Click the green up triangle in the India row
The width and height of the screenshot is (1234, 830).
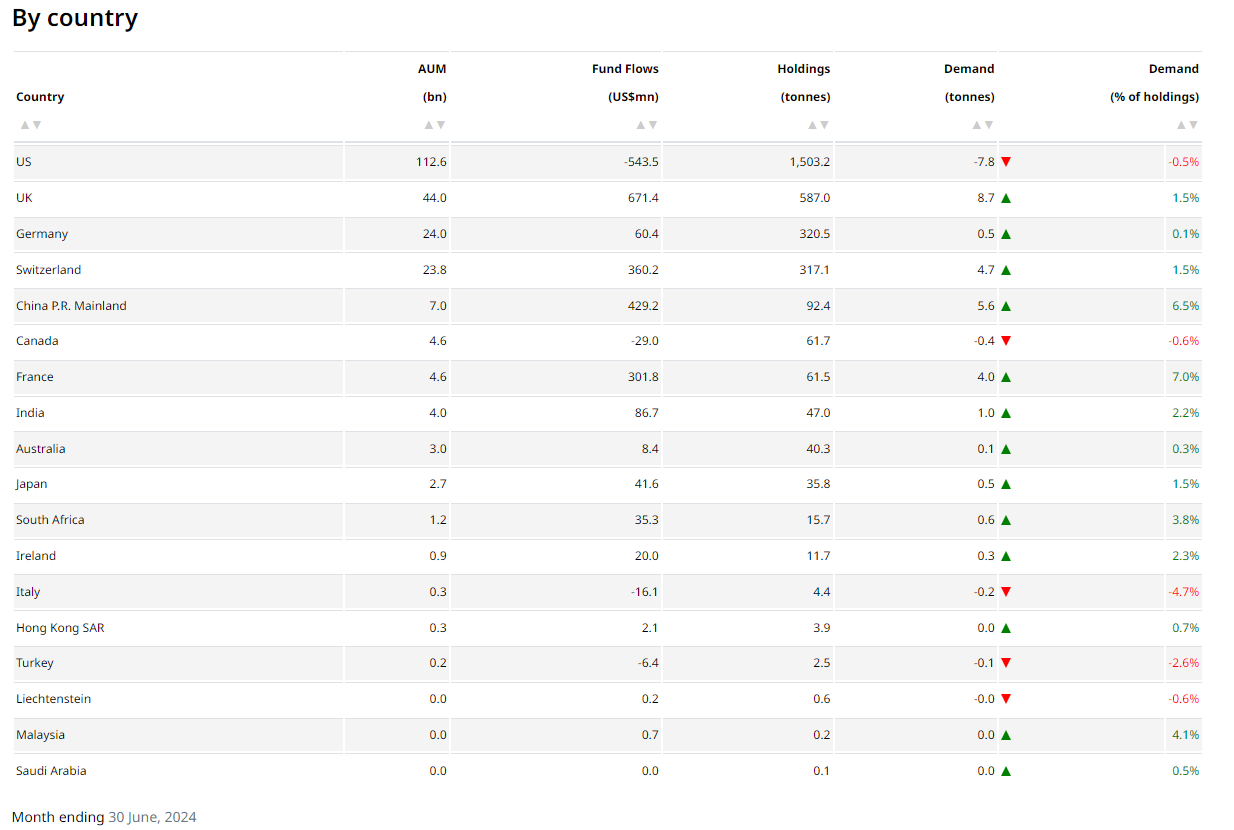click(x=1006, y=413)
